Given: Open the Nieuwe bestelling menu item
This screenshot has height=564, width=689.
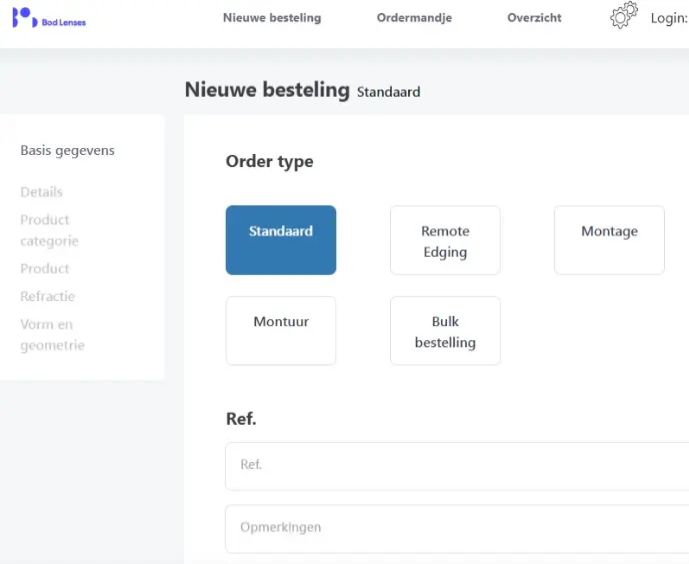Looking at the screenshot, I should (x=272, y=18).
